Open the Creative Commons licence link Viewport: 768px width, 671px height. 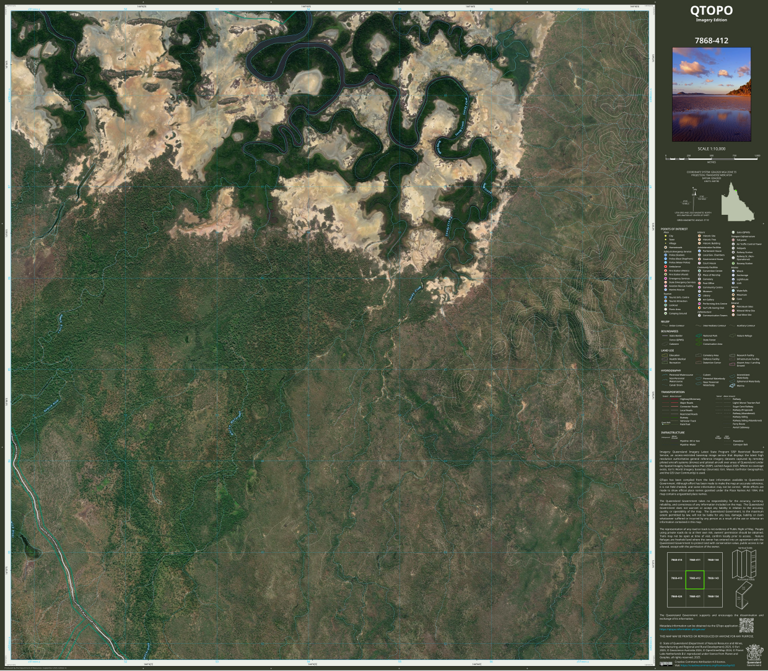click(x=710, y=666)
